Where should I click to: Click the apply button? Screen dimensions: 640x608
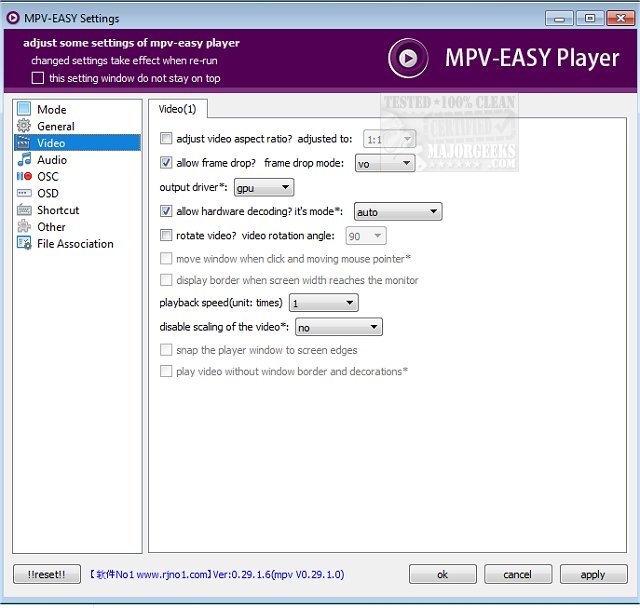(x=593, y=574)
